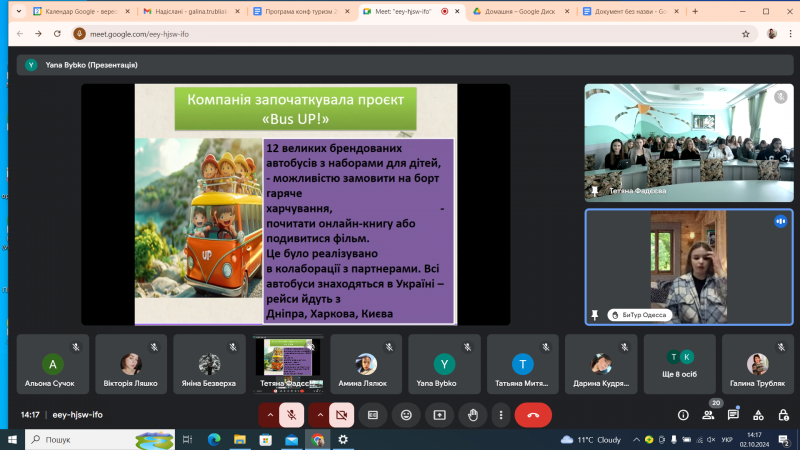Open the Chrome profile avatar
Image resolution: width=800 pixels, height=450 pixels.
coord(772,34)
